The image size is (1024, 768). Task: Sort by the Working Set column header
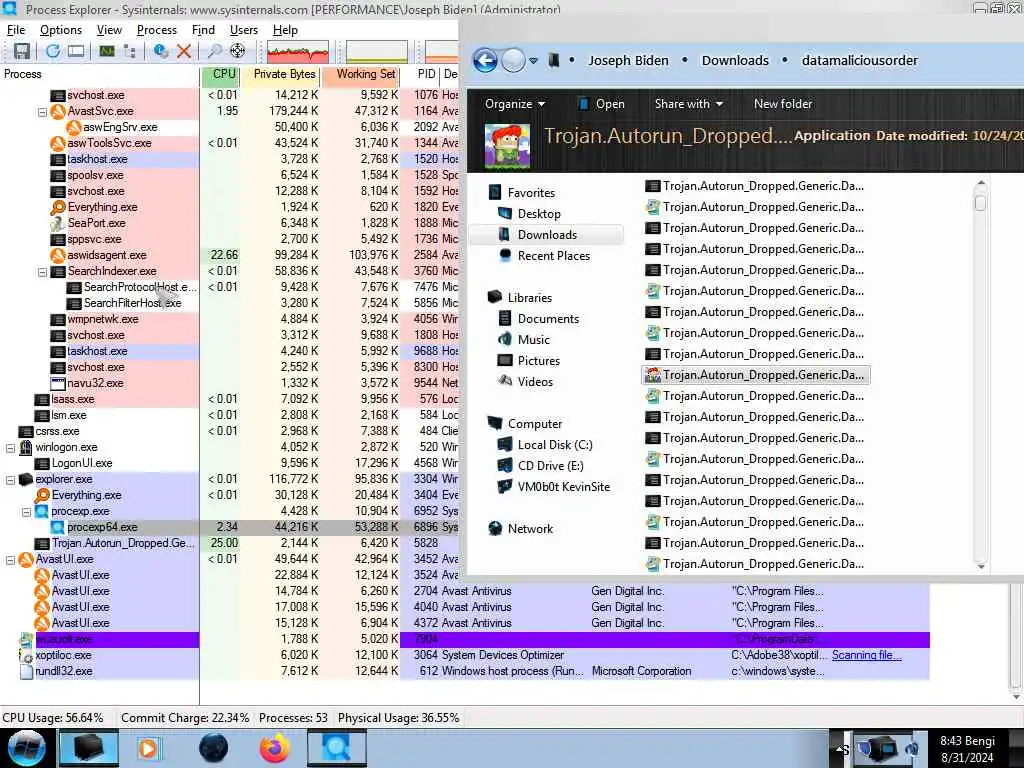click(361, 74)
